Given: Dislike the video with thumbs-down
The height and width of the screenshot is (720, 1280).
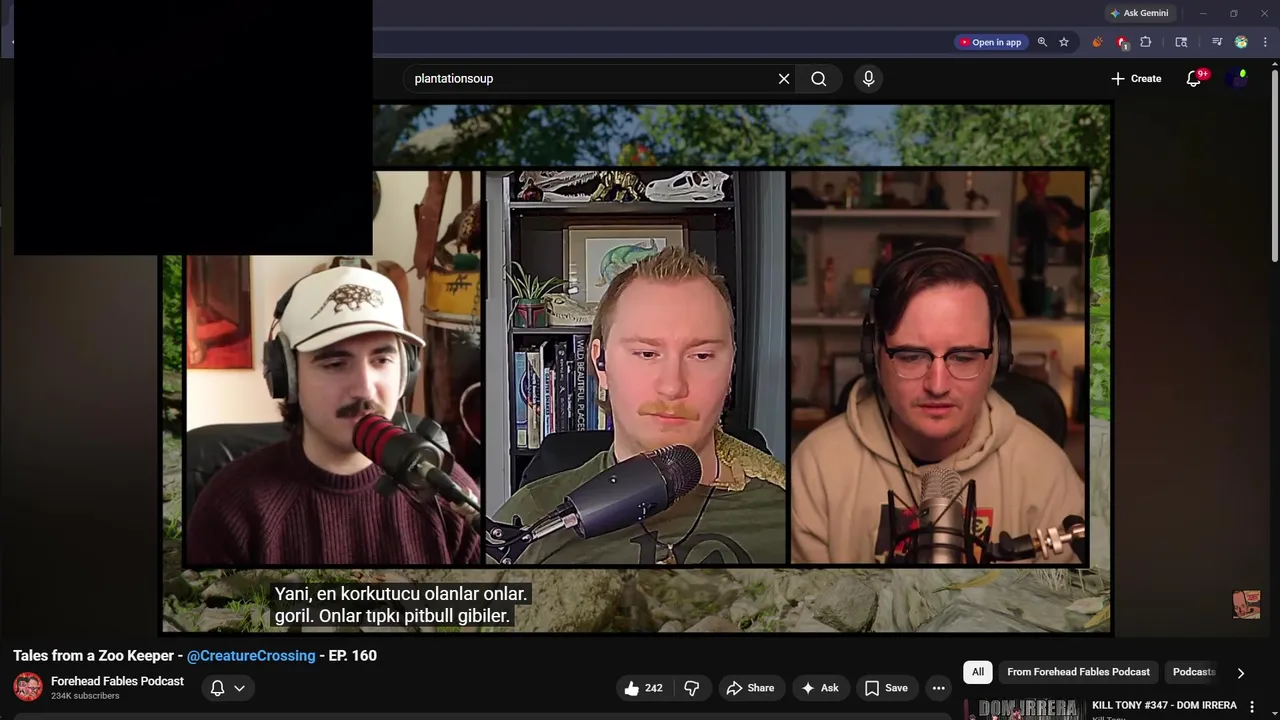Looking at the screenshot, I should [691, 688].
